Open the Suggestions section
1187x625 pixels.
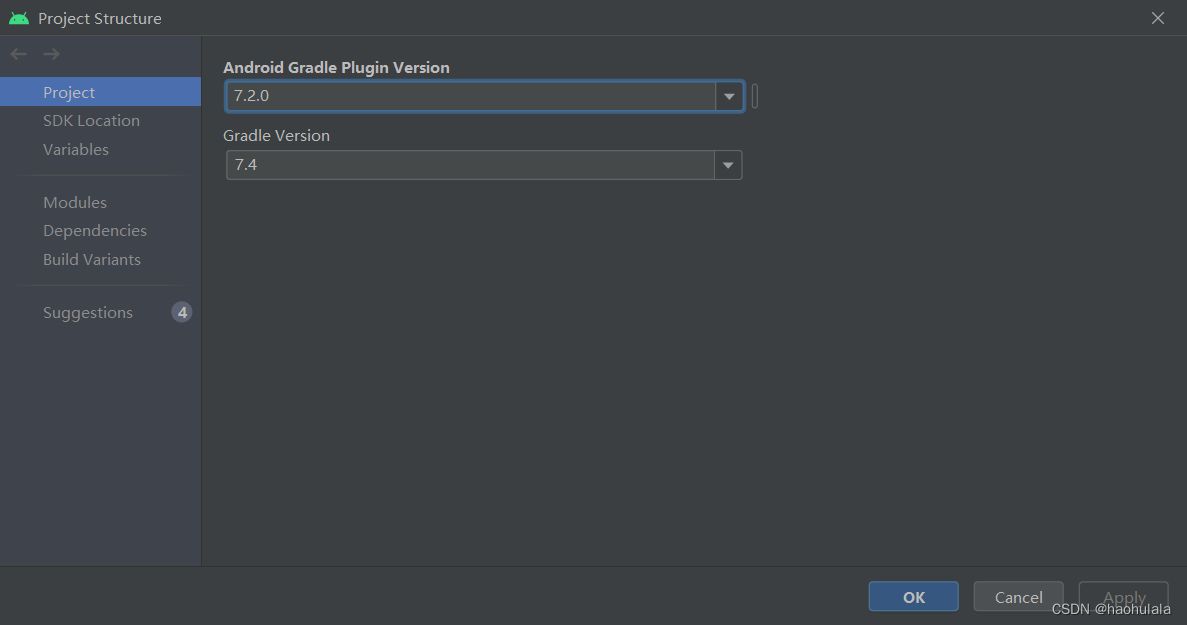click(x=88, y=312)
